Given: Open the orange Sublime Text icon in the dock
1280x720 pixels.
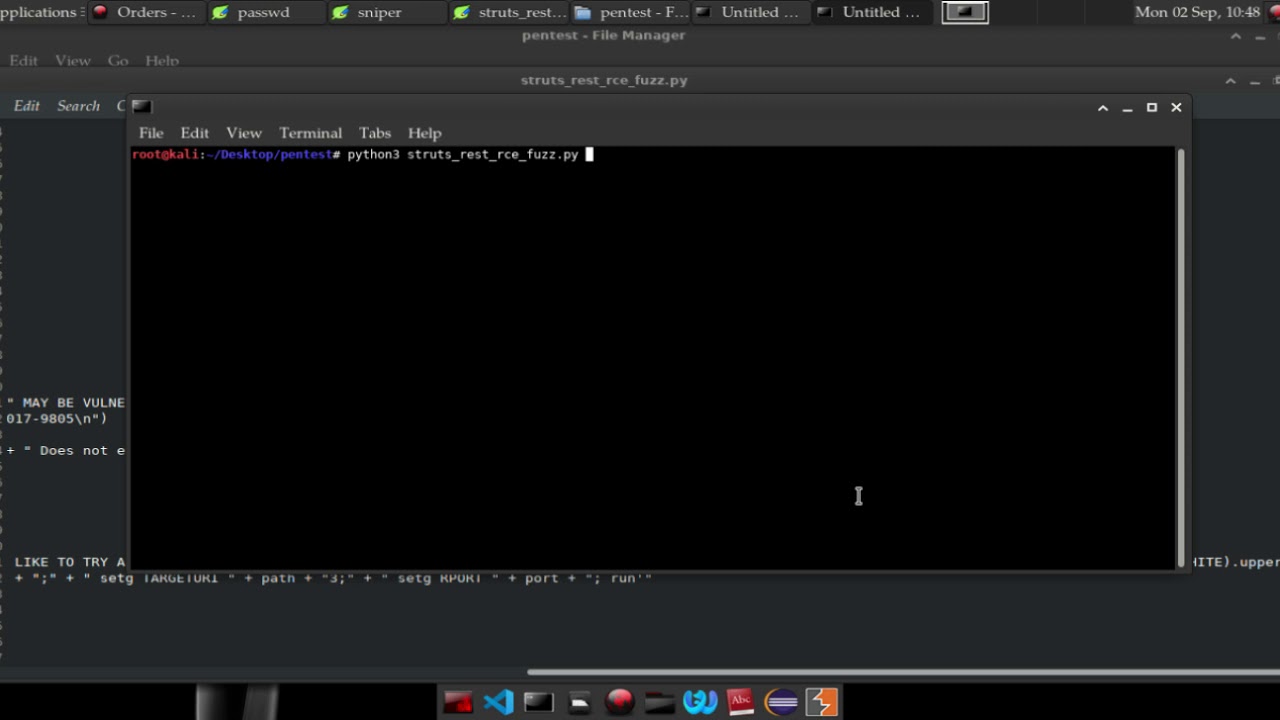Looking at the screenshot, I should coord(821,702).
